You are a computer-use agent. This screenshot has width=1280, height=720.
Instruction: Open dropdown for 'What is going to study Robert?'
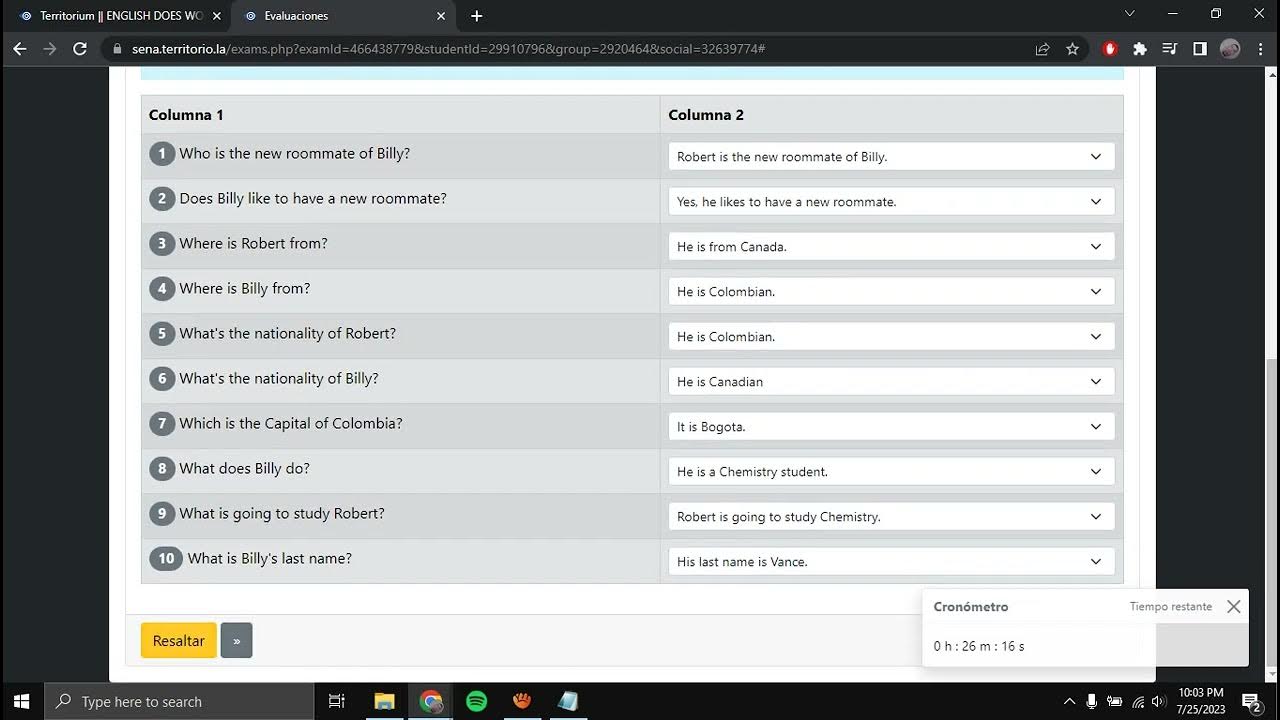(x=891, y=517)
